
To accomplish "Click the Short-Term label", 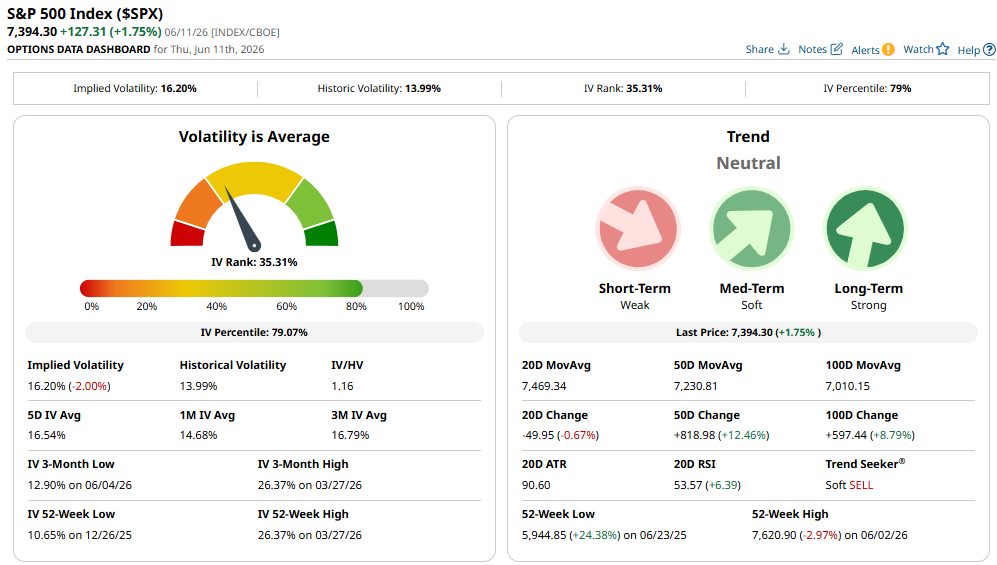I will click(635, 289).
